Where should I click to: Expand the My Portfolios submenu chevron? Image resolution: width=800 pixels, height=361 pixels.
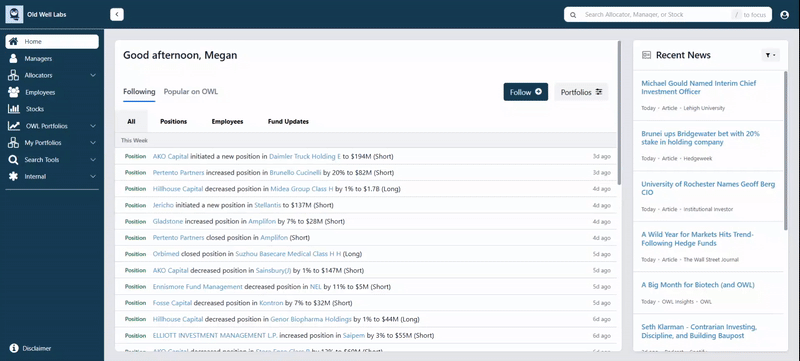(93, 143)
